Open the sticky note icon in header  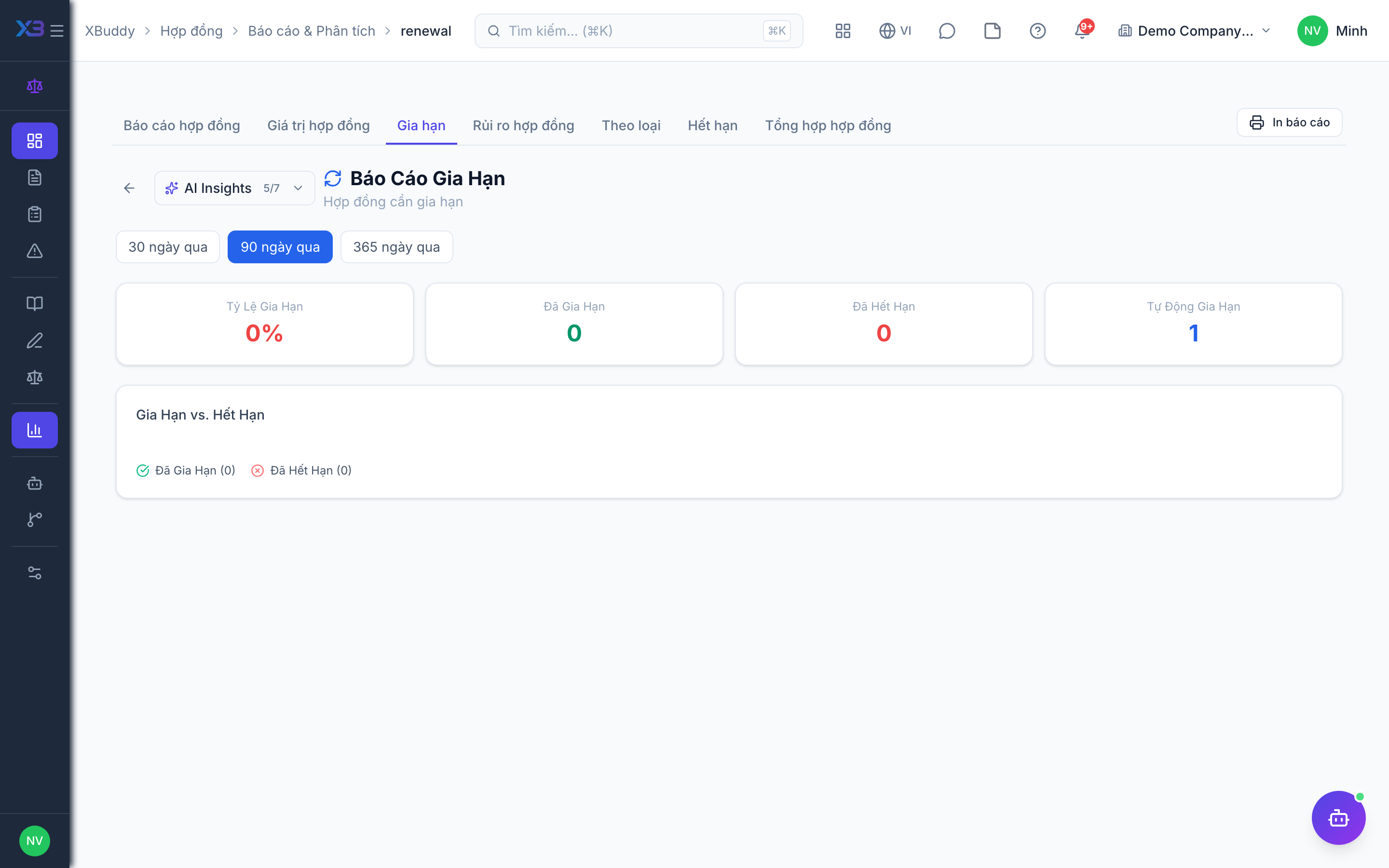pos(992,30)
